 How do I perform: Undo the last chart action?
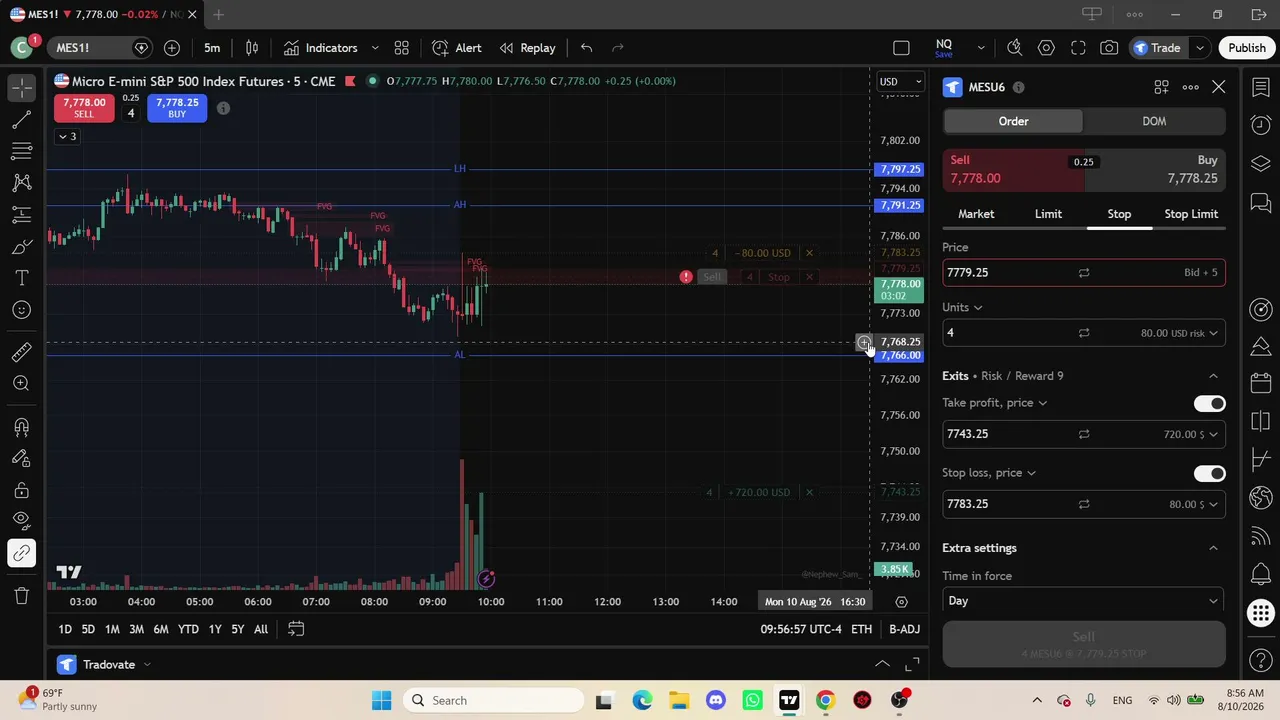[586, 48]
